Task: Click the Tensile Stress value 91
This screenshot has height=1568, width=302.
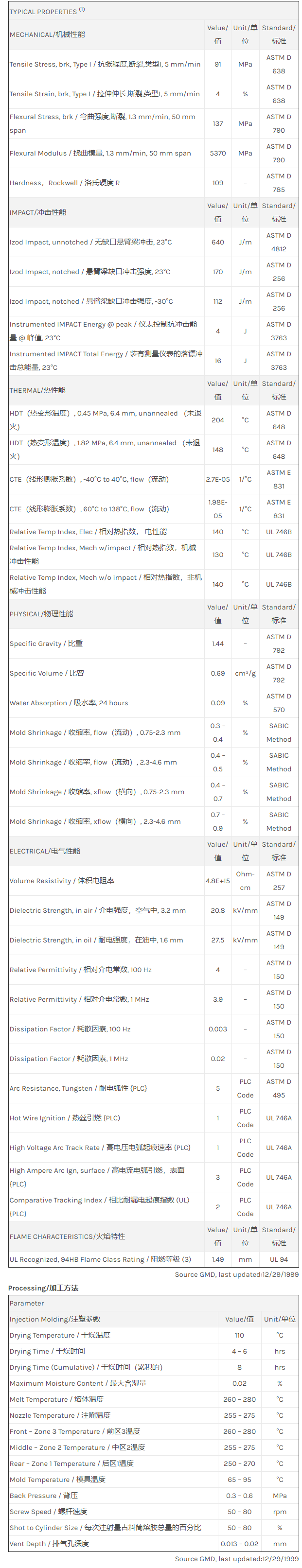Action: (217, 65)
